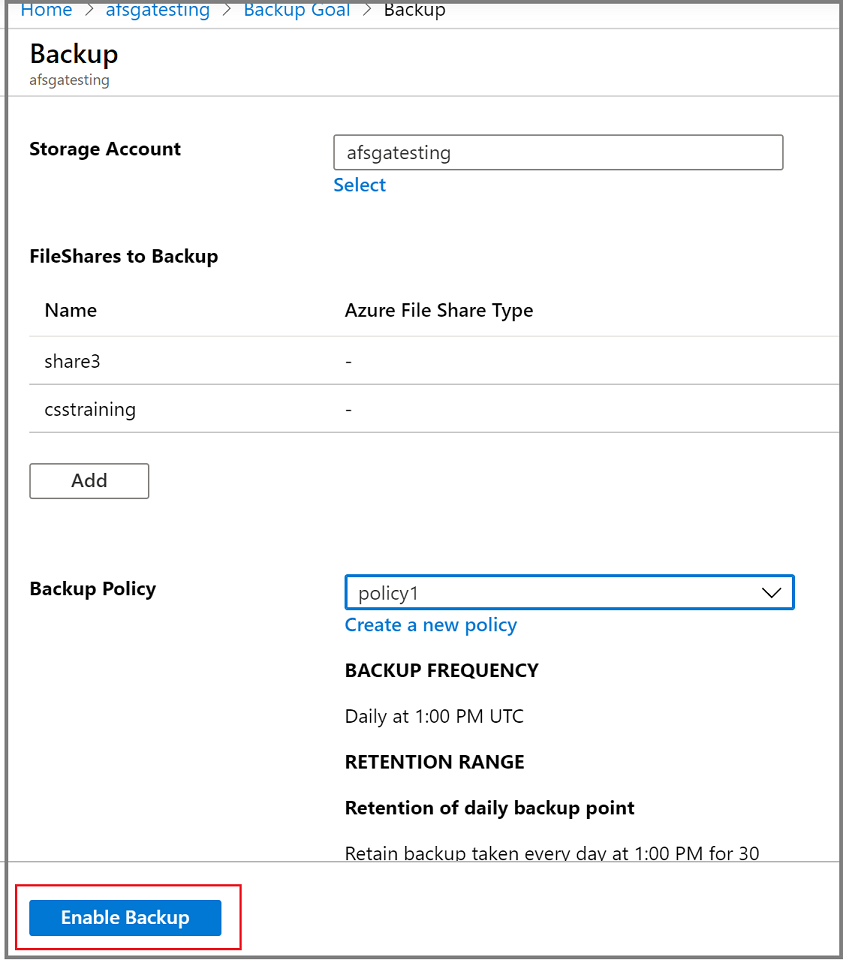Click the Add button under file shares
This screenshot has width=843, height=960.
pos(89,481)
